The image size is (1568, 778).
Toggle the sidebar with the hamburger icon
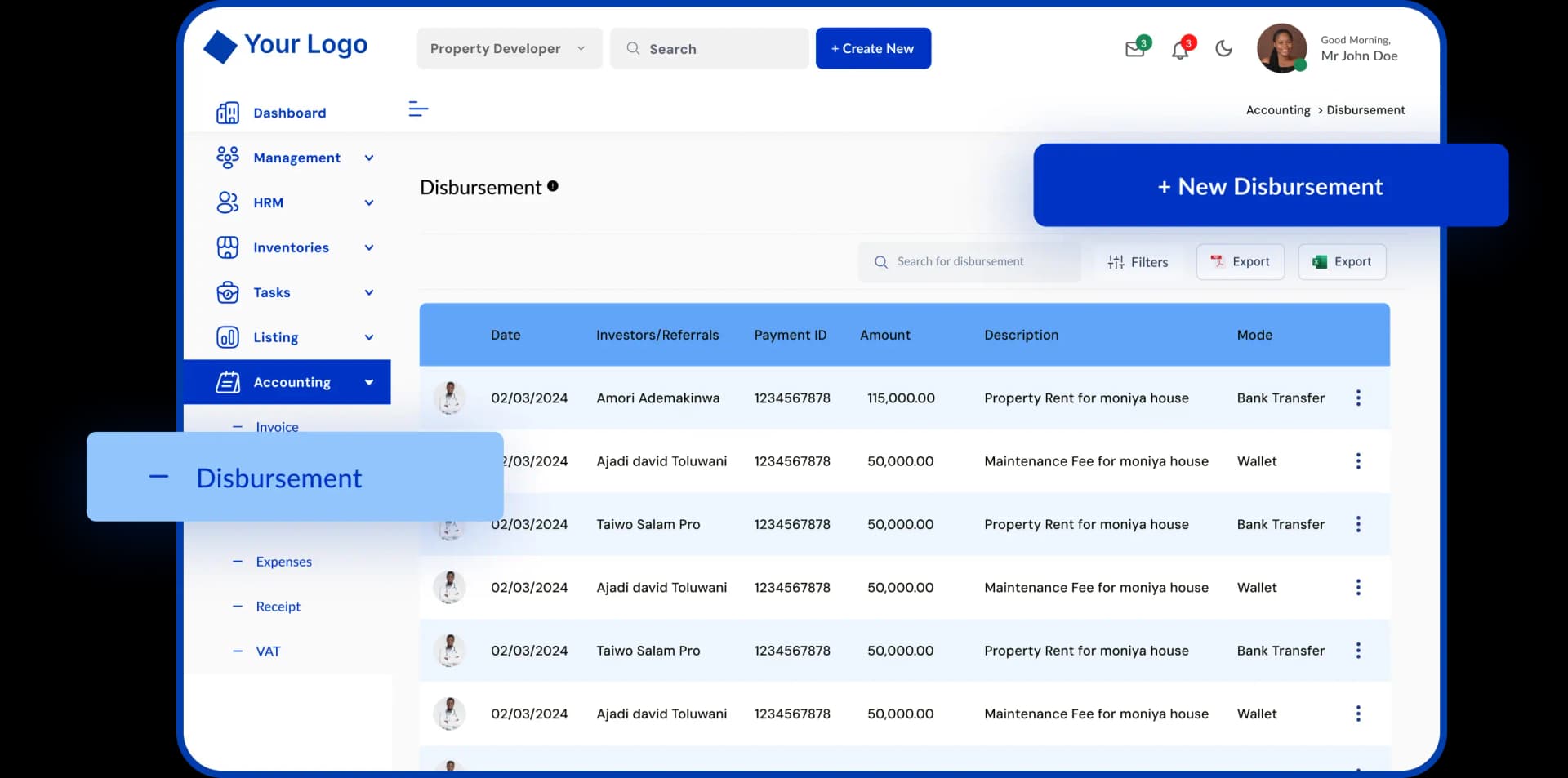coord(418,109)
